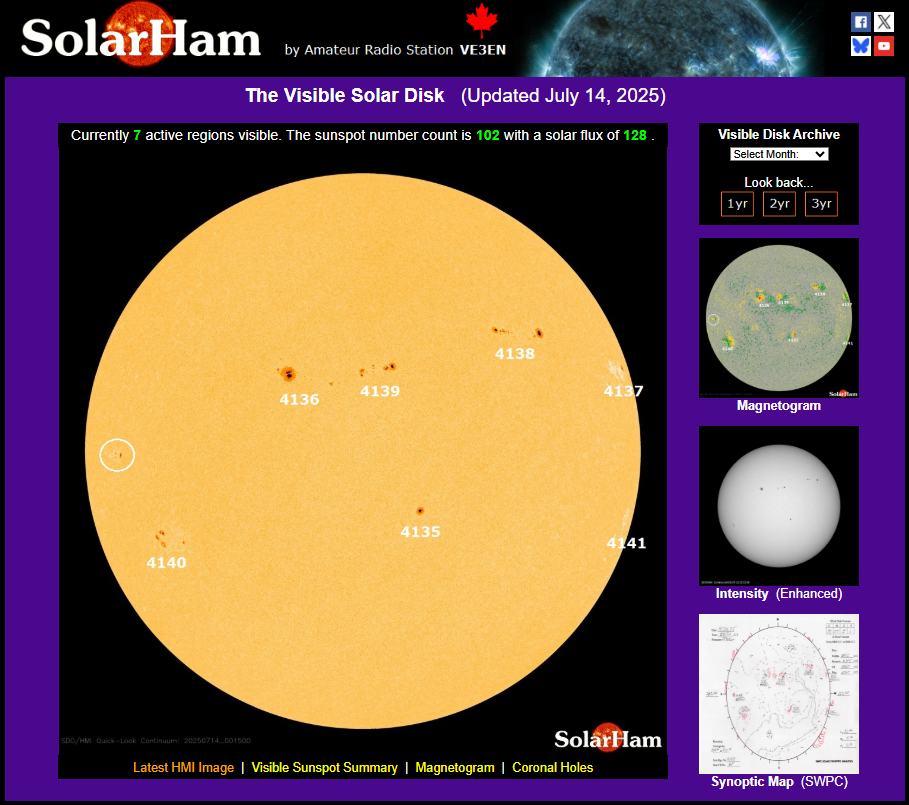Click the red Canadian maple leaf icon

(482, 22)
